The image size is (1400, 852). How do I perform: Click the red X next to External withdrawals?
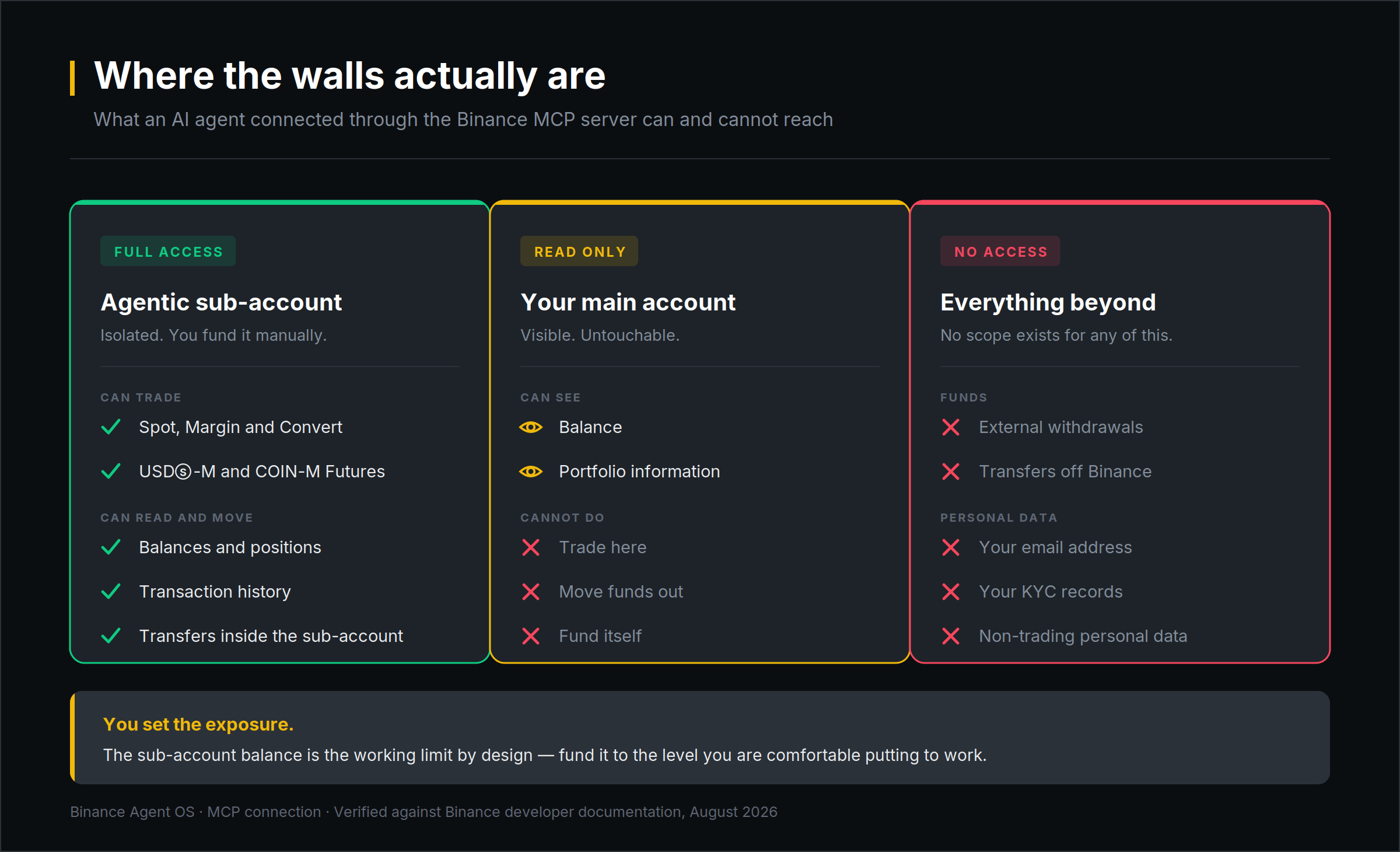click(x=951, y=427)
